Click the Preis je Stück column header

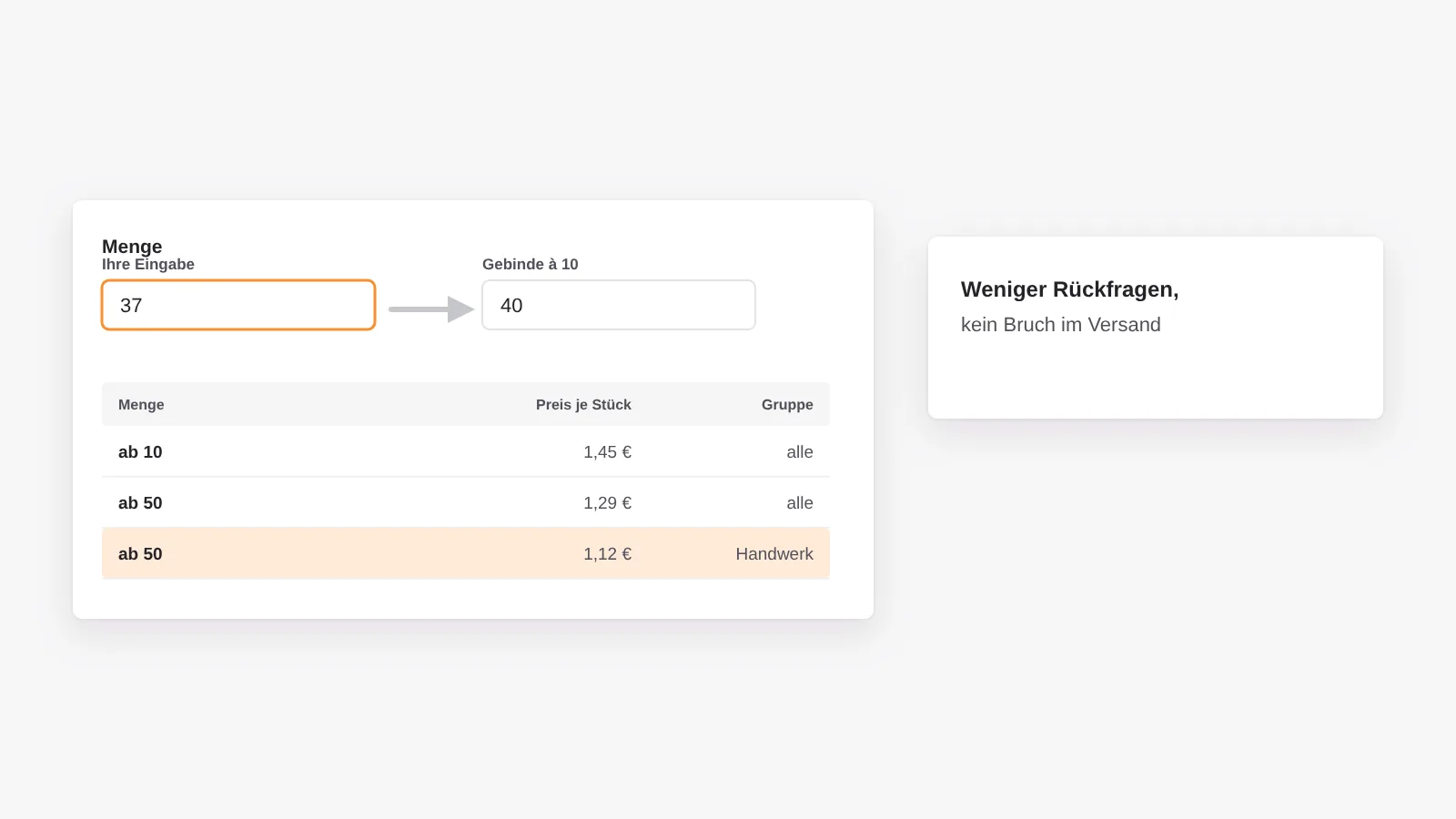pos(583,404)
